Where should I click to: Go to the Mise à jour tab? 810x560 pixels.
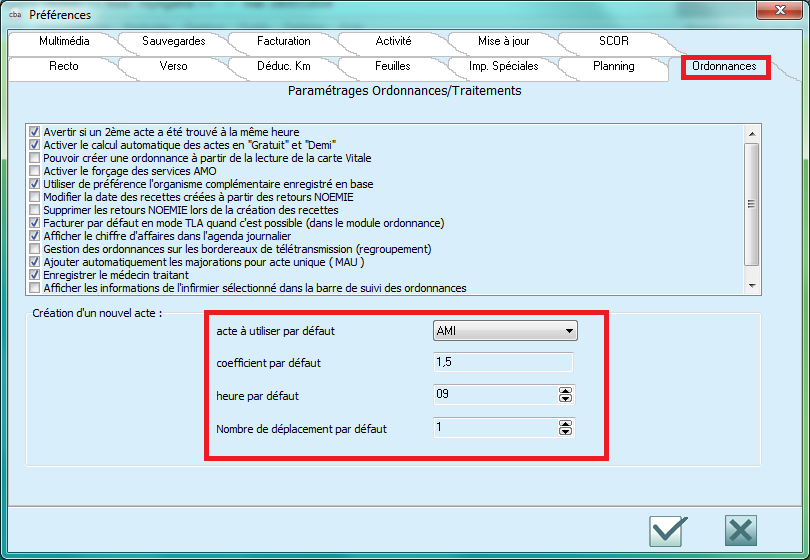[x=504, y=41]
